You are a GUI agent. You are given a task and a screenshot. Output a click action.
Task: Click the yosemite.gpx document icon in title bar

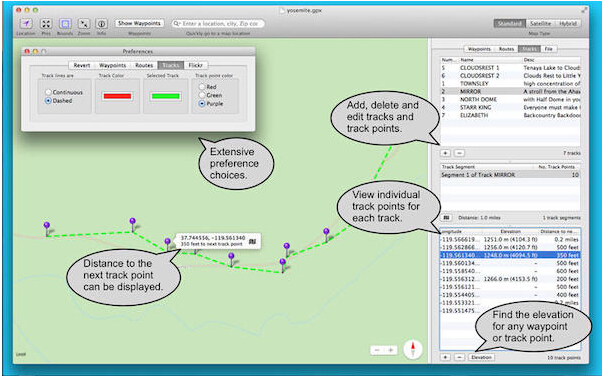click(x=282, y=11)
